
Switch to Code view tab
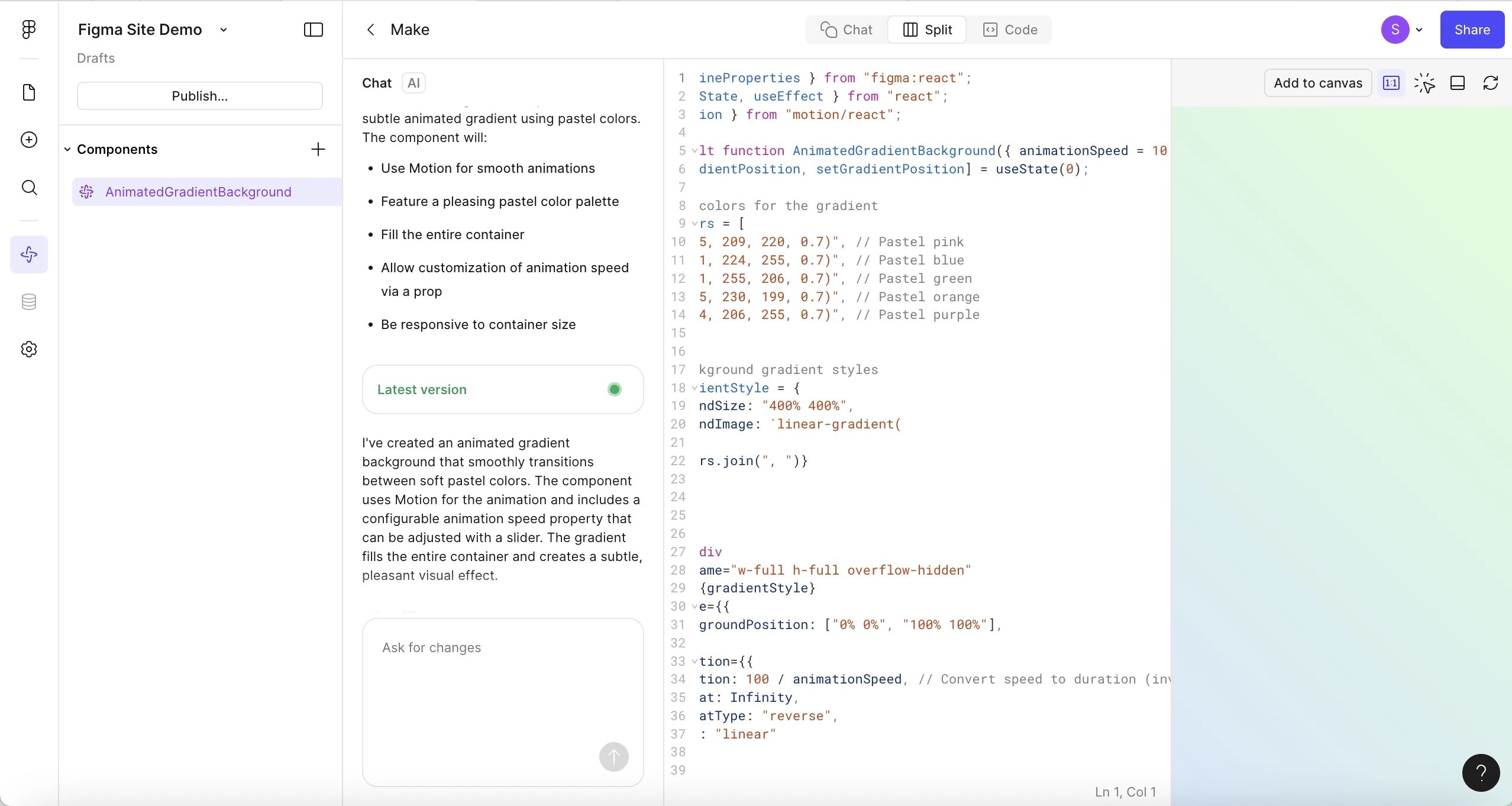[1009, 30]
